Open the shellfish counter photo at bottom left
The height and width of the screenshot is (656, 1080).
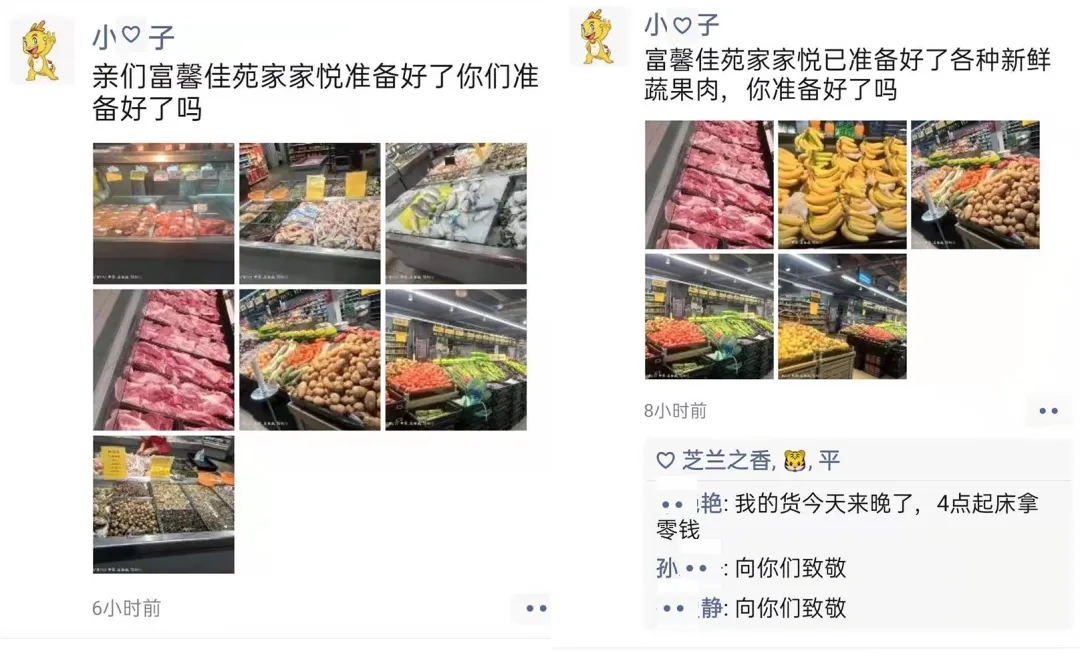pyautogui.click(x=164, y=504)
